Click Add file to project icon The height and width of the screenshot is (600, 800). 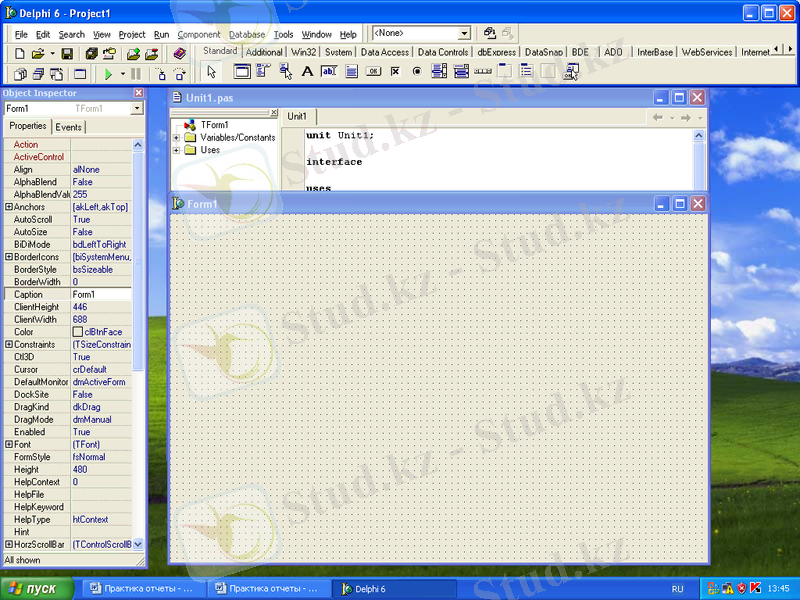(133, 54)
